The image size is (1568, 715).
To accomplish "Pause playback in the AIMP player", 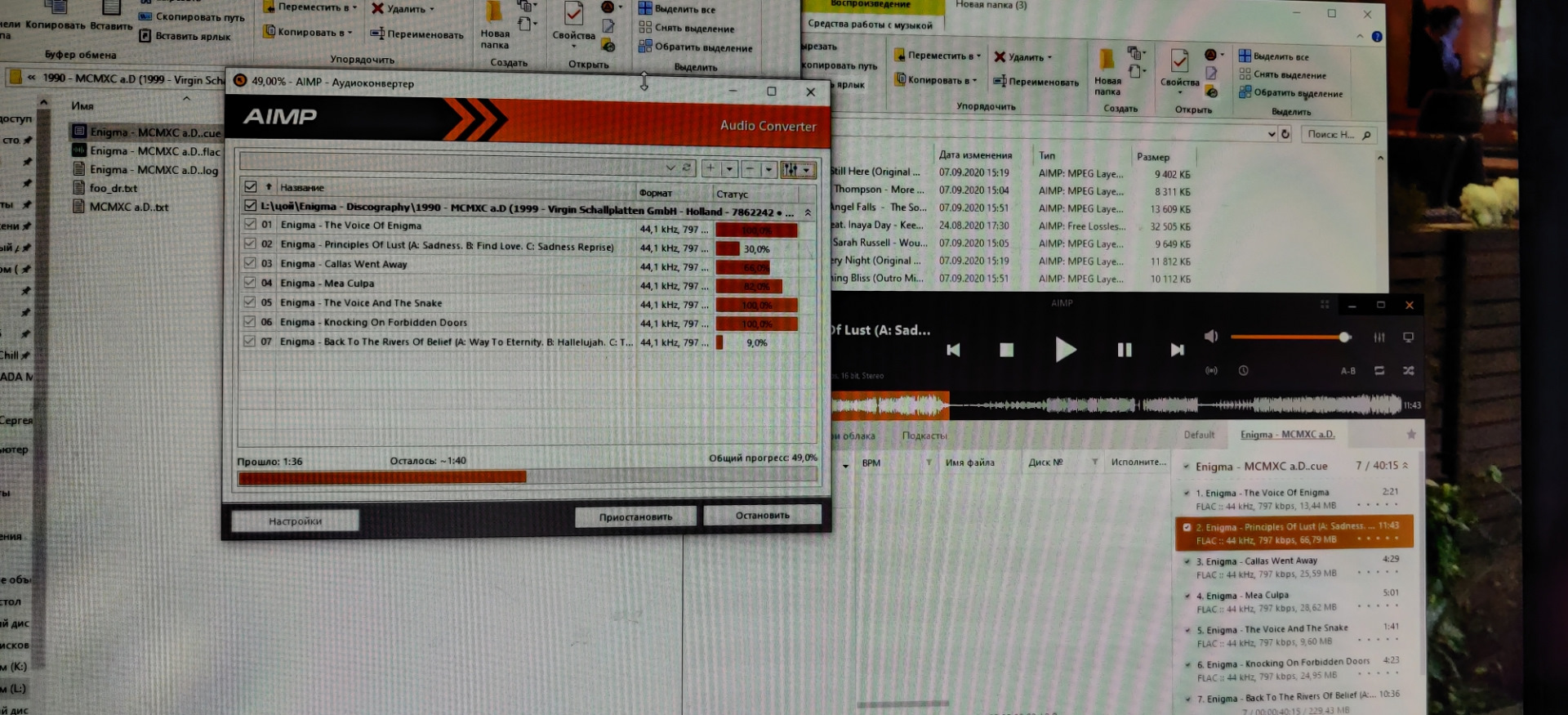I will (x=1125, y=350).
